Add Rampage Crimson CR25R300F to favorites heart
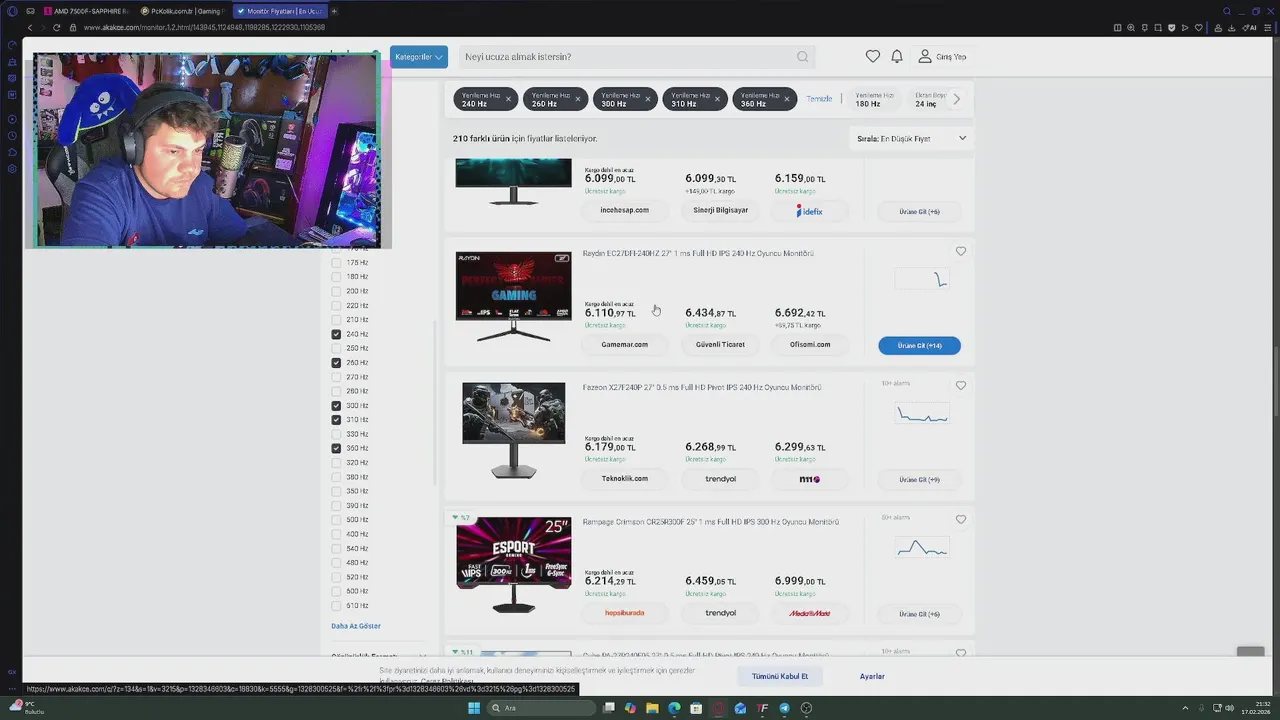The image size is (1280, 720). (961, 520)
